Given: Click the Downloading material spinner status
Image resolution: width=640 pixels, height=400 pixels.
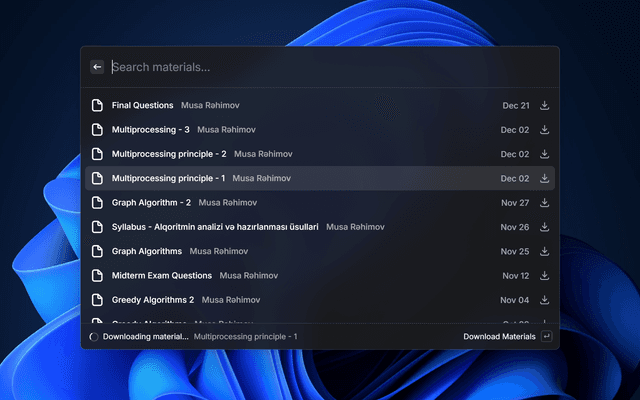Looking at the screenshot, I should point(94,337).
